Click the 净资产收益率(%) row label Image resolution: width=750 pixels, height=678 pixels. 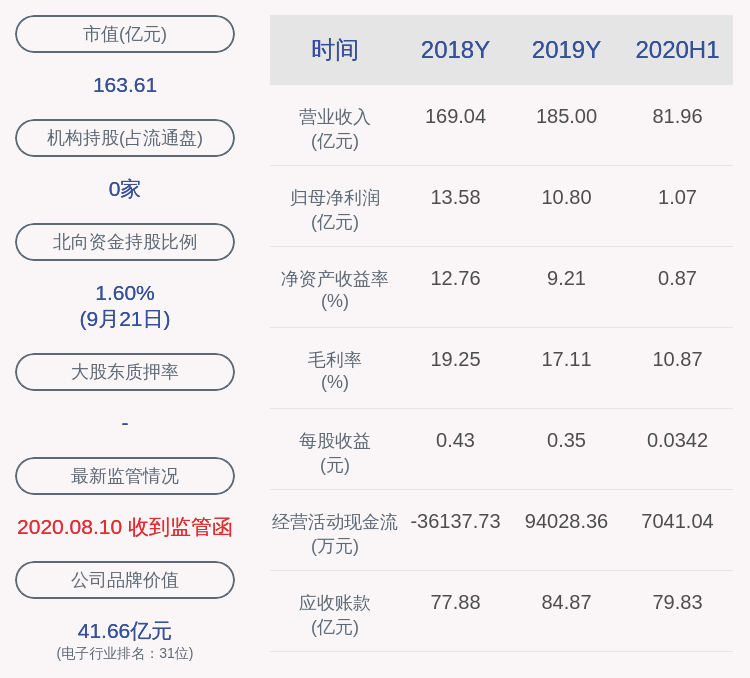335,290
